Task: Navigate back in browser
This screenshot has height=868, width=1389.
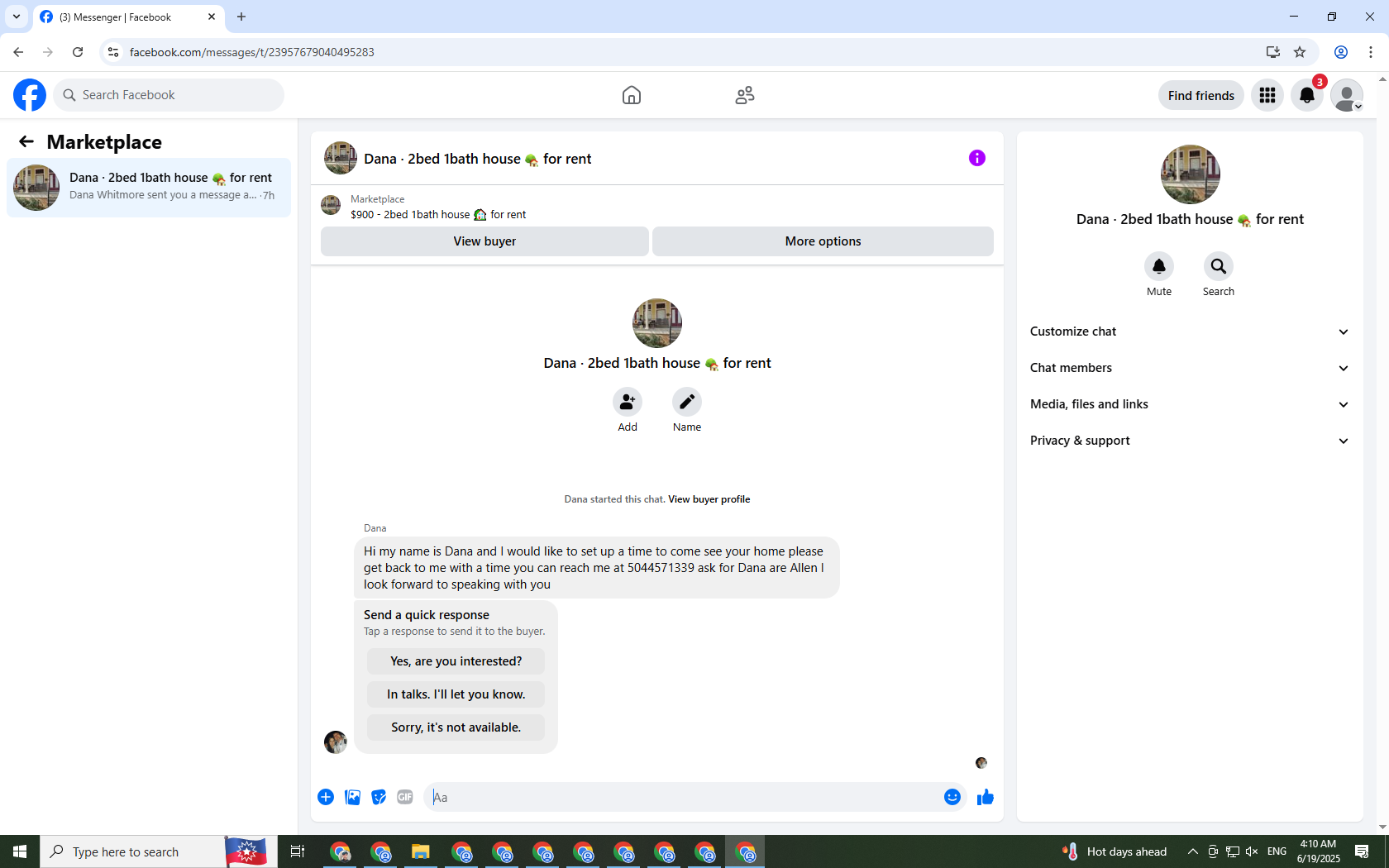Action: coord(18,52)
